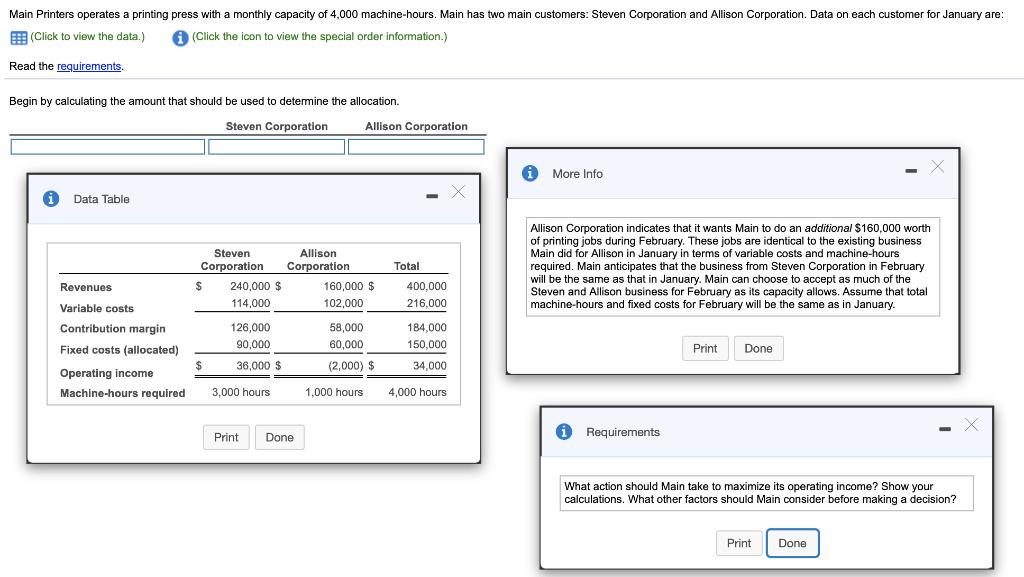Click Steven fixed costs 90,000

click(253, 344)
